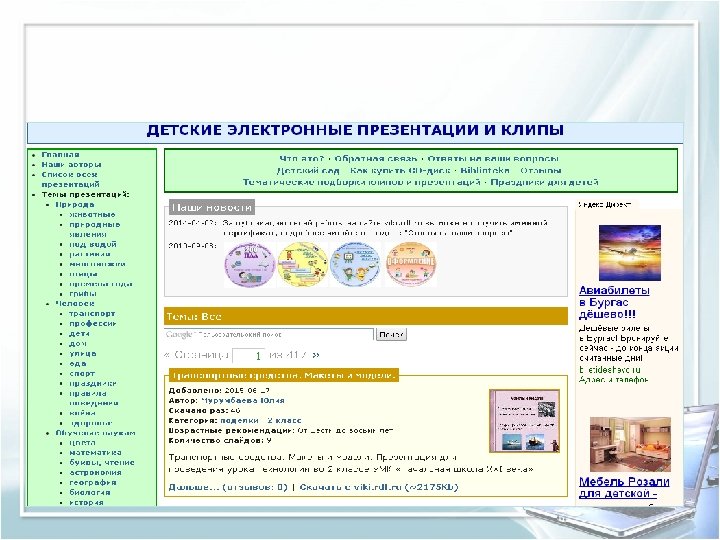Click the airplane sunset ad image
Image resolution: width=720 pixels, height=540 pixels.
click(630, 253)
